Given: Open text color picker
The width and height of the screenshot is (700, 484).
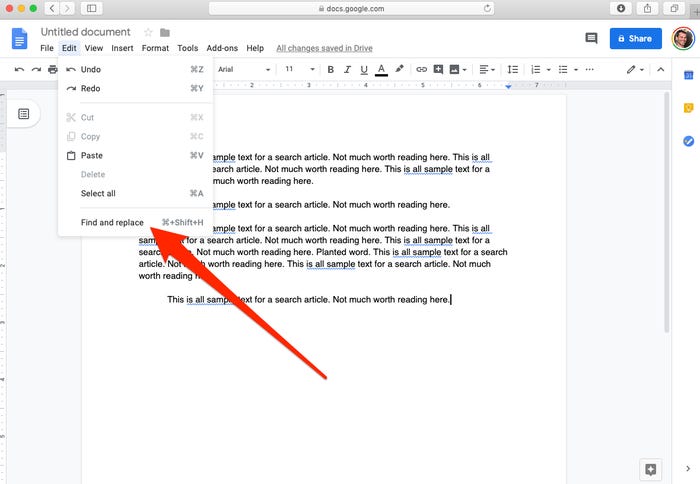Looking at the screenshot, I should tap(381, 69).
